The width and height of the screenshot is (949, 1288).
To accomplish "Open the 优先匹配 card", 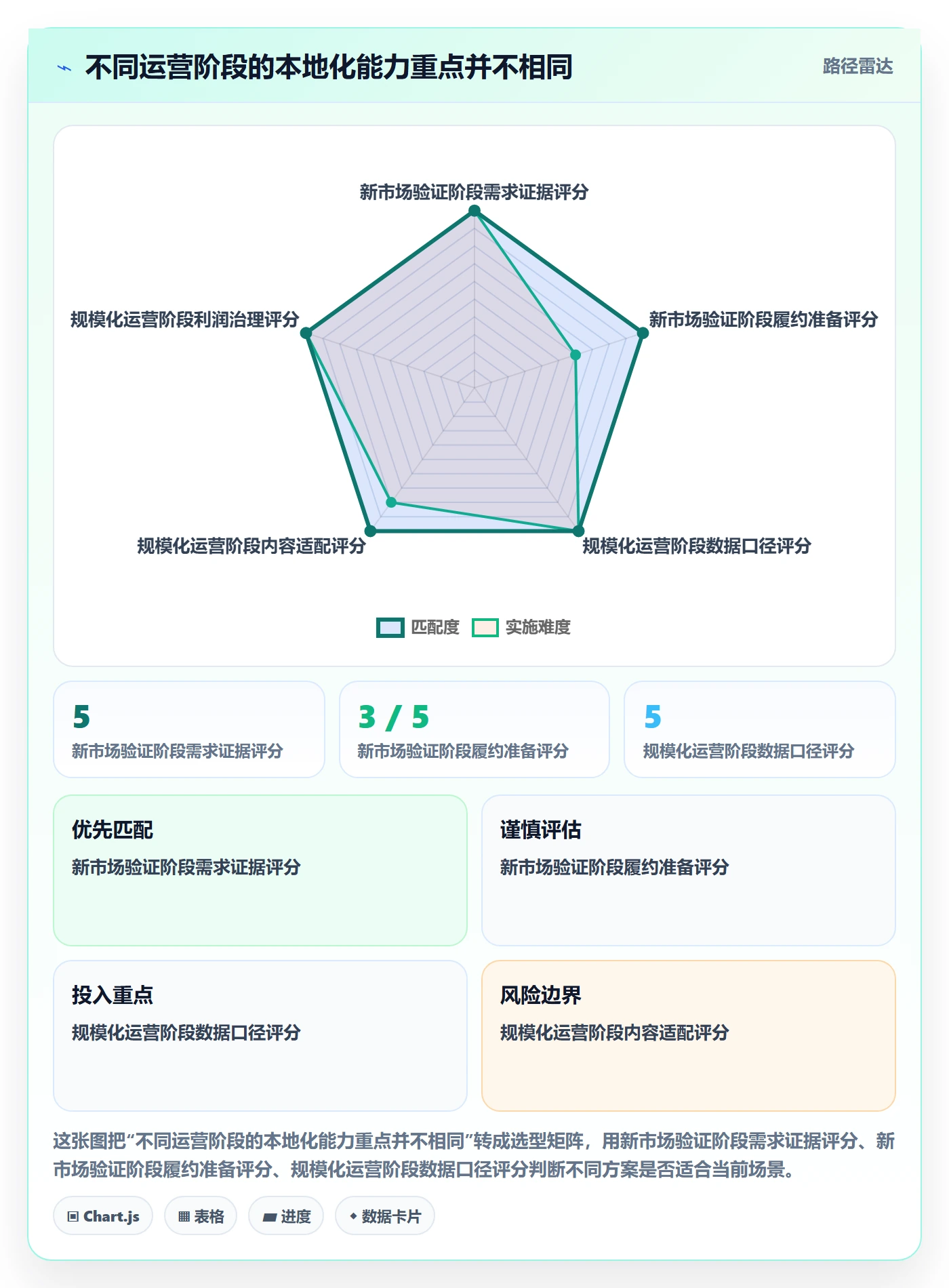I will click(x=260, y=870).
